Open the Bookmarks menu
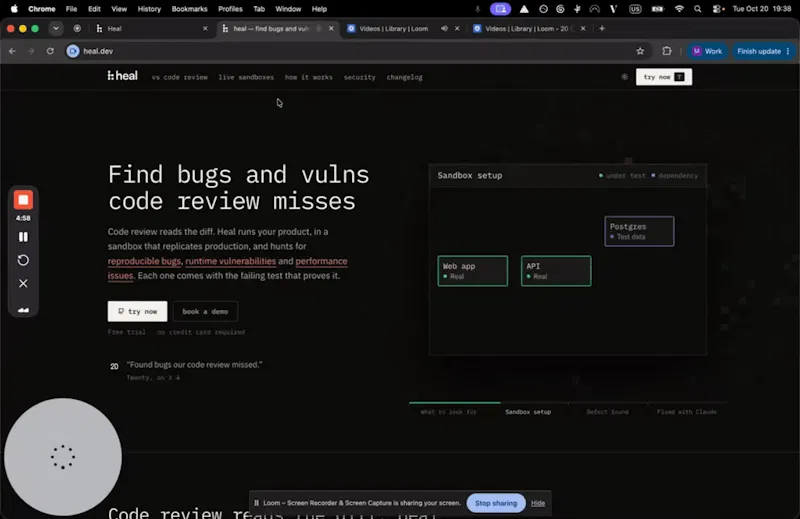Screen dimensions: 800x519 (189, 9)
